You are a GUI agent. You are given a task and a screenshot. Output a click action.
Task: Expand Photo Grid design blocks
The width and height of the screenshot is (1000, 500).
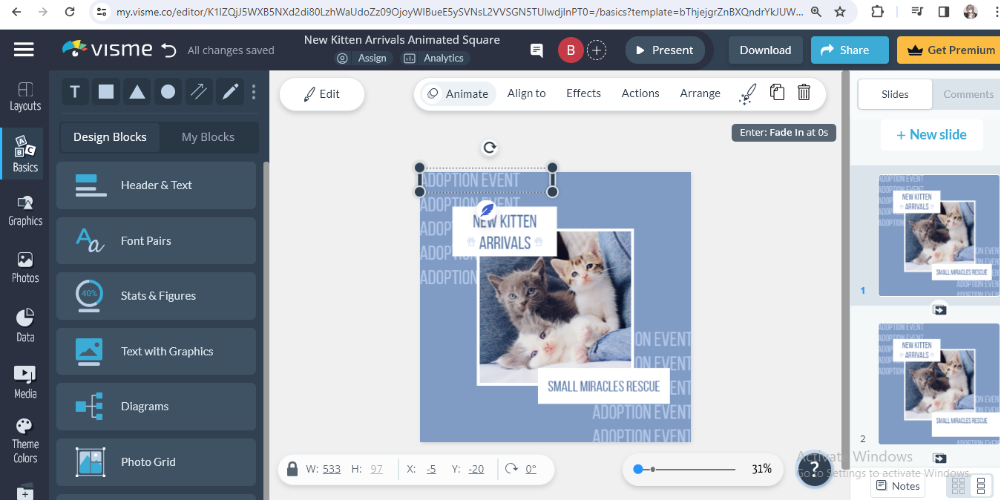point(156,462)
